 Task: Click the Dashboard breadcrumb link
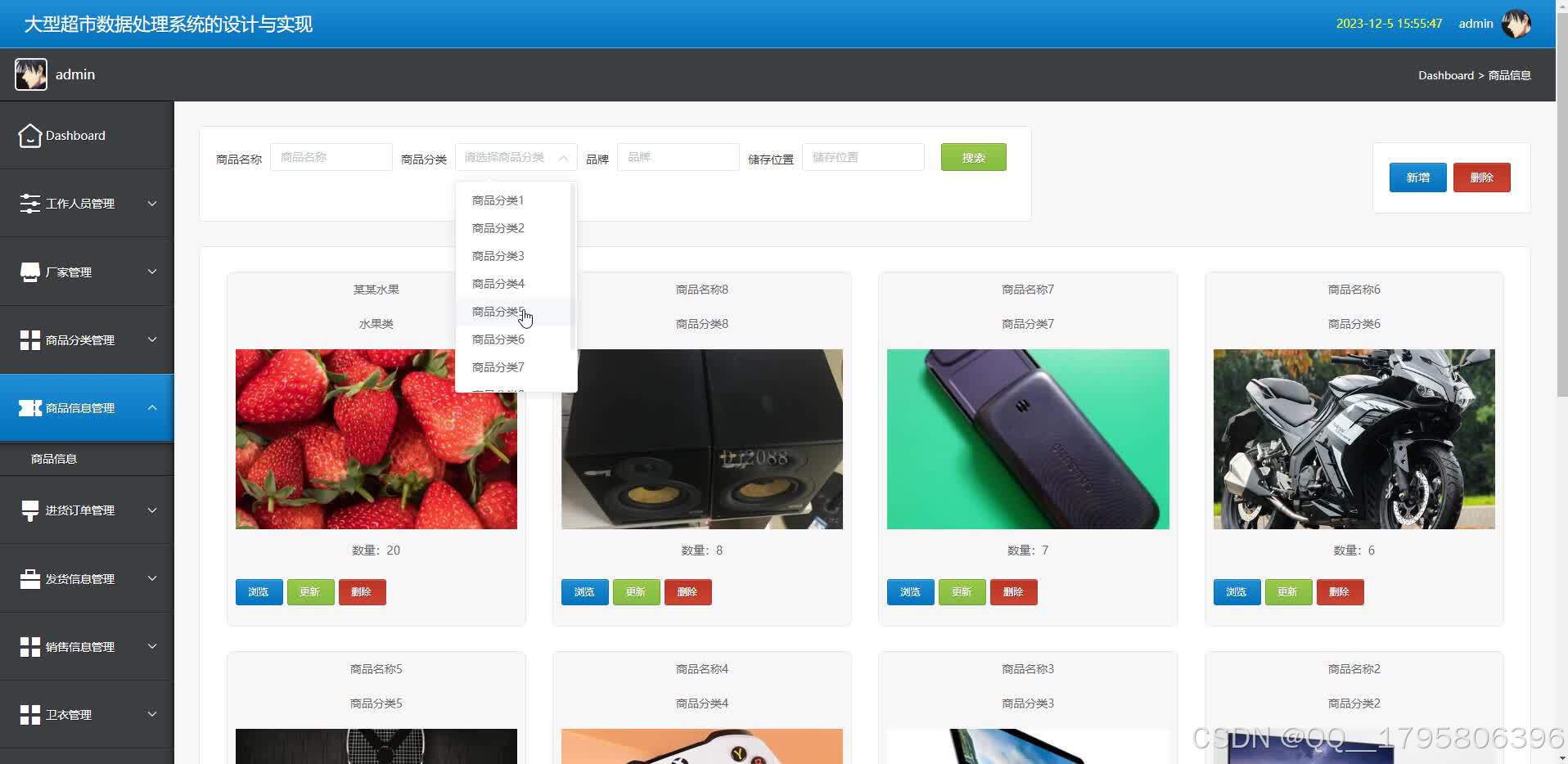(1445, 75)
